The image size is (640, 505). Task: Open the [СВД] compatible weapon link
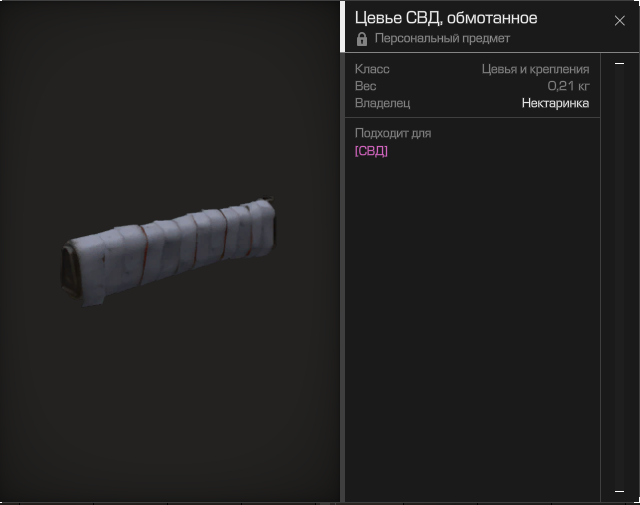[371, 151]
